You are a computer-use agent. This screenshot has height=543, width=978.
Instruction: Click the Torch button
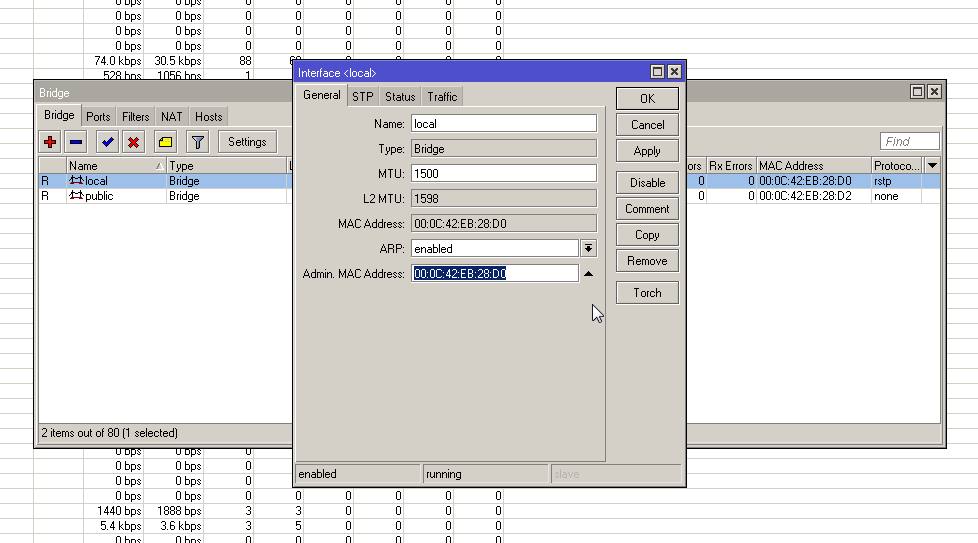point(647,293)
